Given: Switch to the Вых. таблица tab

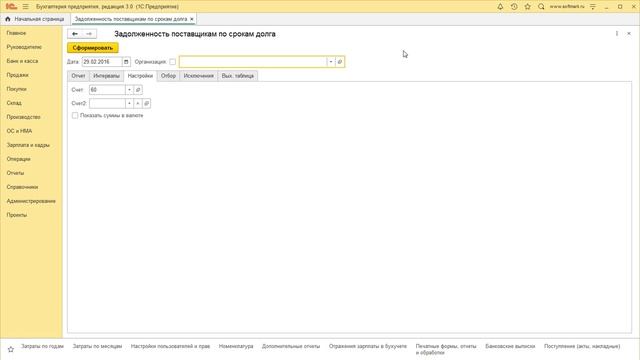Looking at the screenshot, I should (x=238, y=76).
